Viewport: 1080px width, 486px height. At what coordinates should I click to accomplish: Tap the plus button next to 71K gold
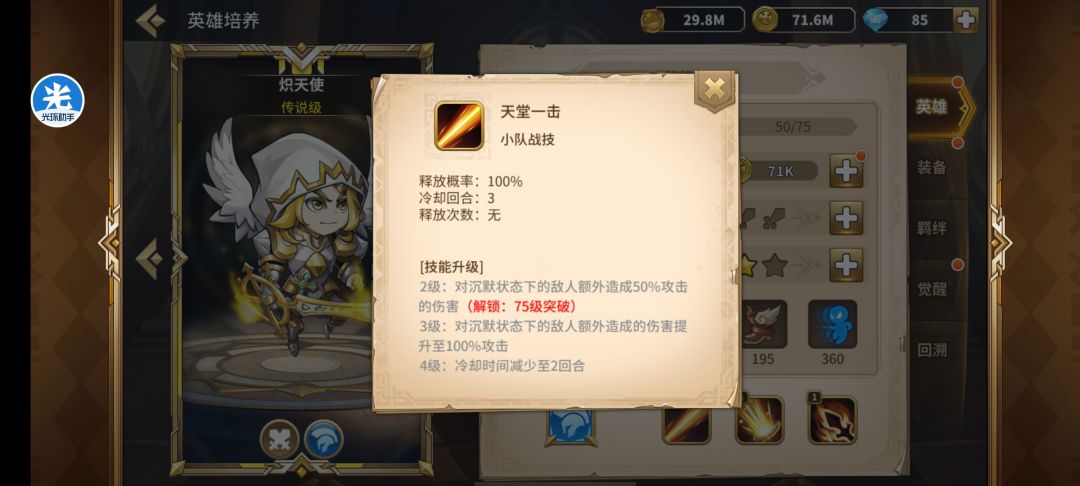846,171
